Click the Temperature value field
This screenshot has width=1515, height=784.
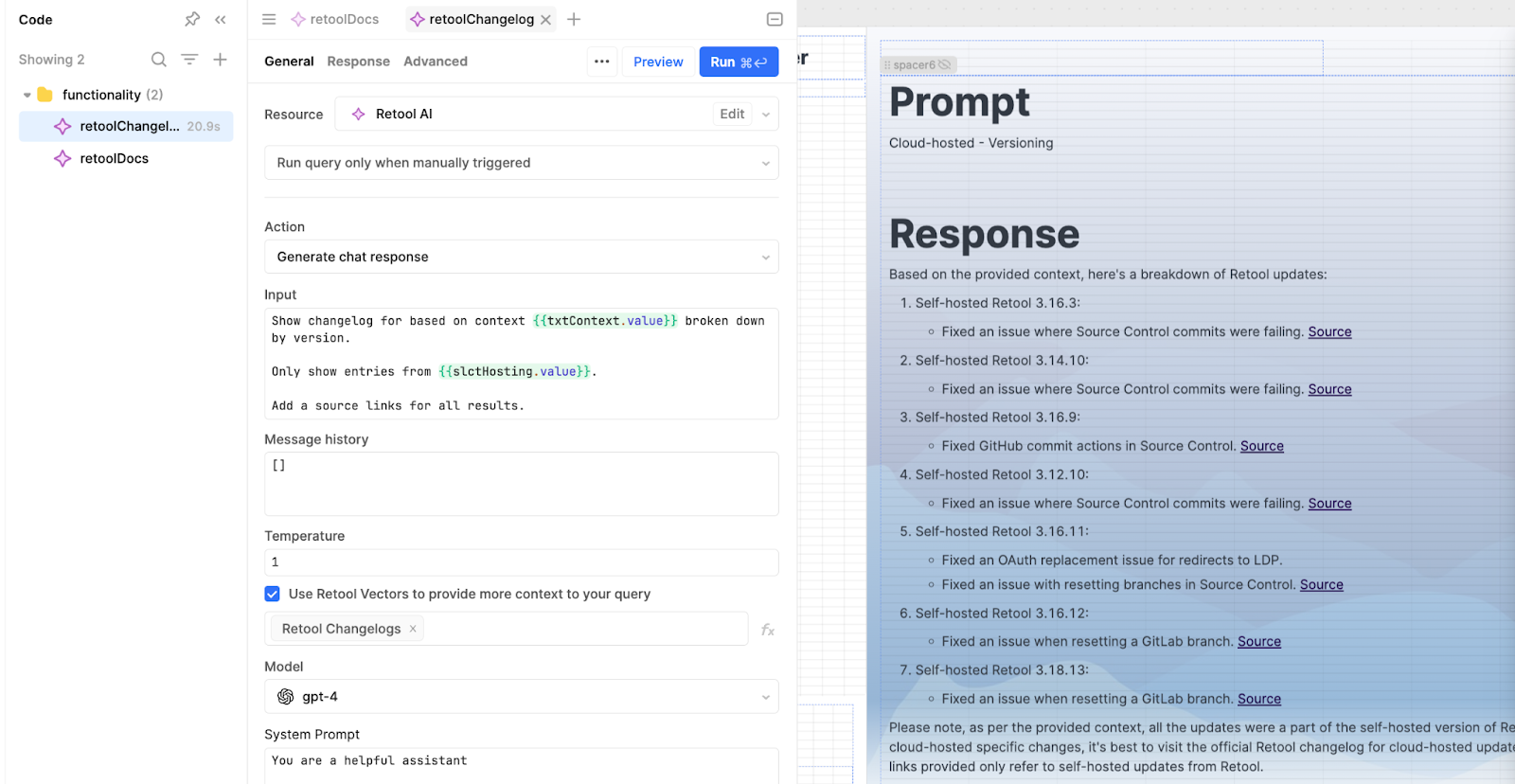[x=522, y=562]
